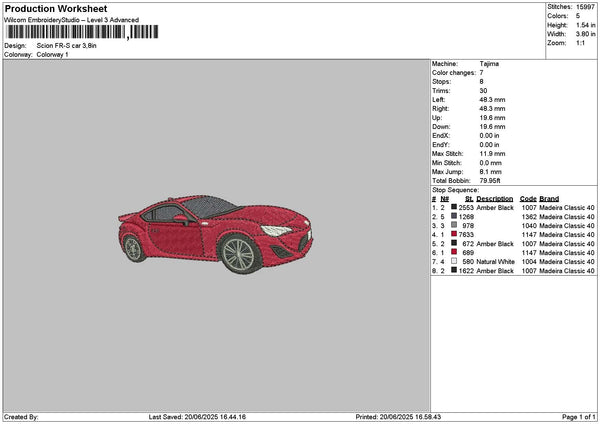Click 'Natural White' description in stop row 7
Screen dimensions: 600x424
(495, 262)
